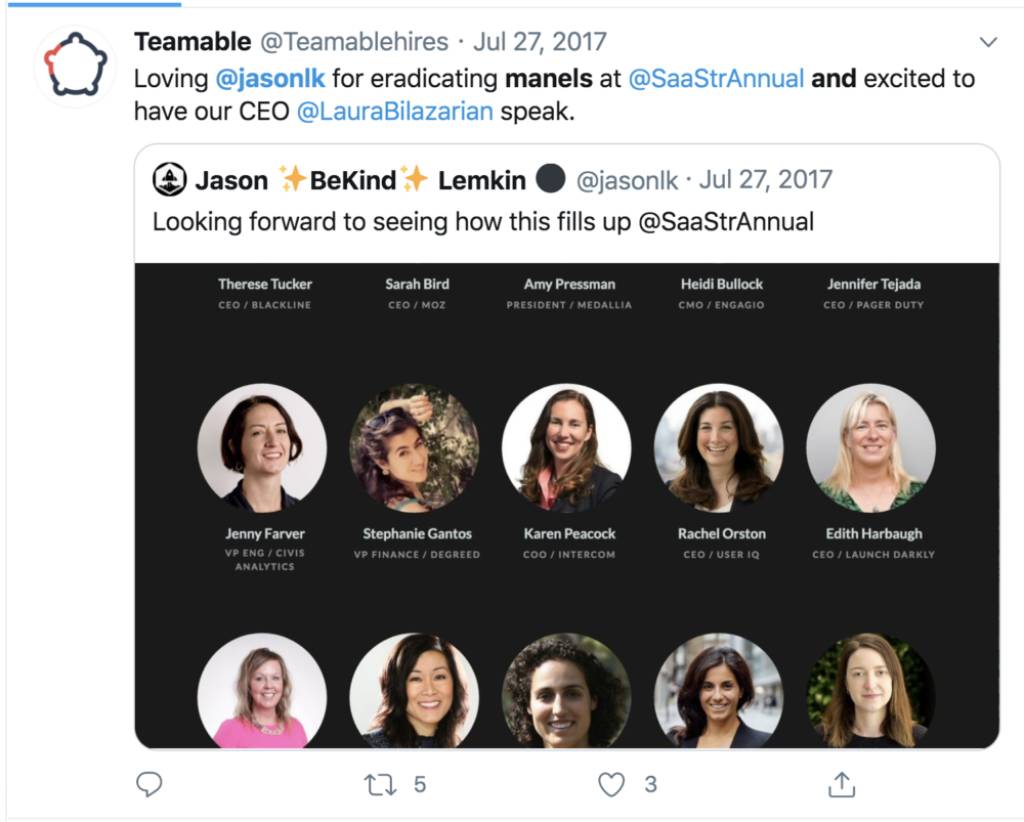Open the @SaaStrAnnual mention in Teamable's tweet
This screenshot has height=822, width=1024.
715,78
